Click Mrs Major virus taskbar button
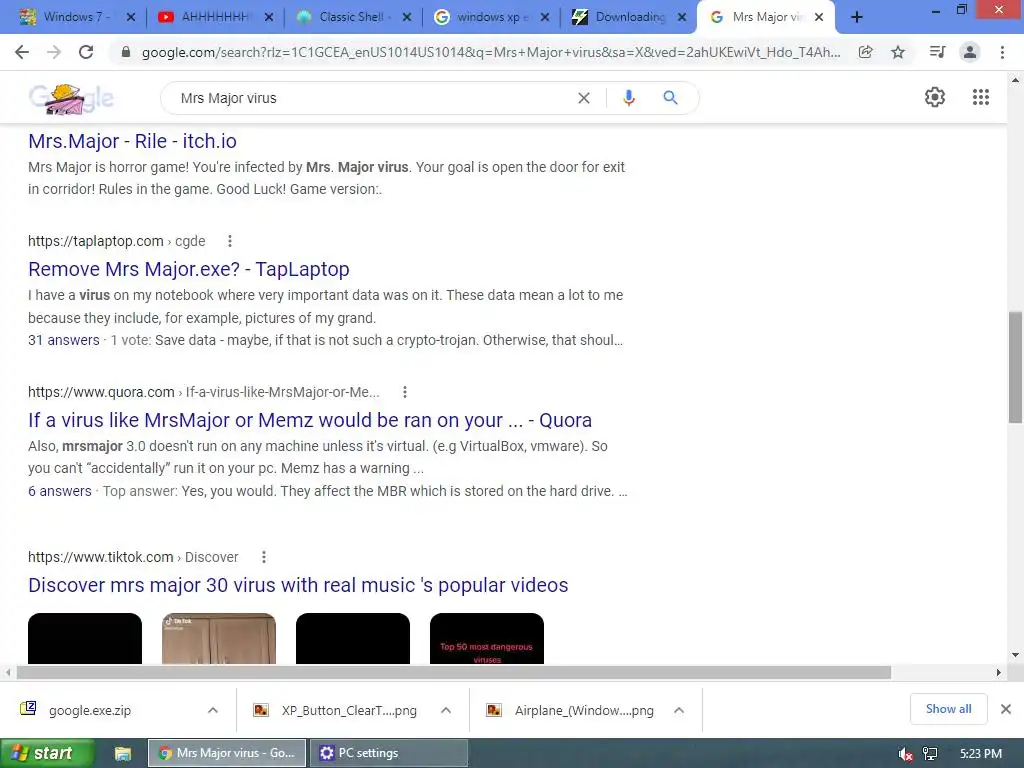 tap(227, 753)
